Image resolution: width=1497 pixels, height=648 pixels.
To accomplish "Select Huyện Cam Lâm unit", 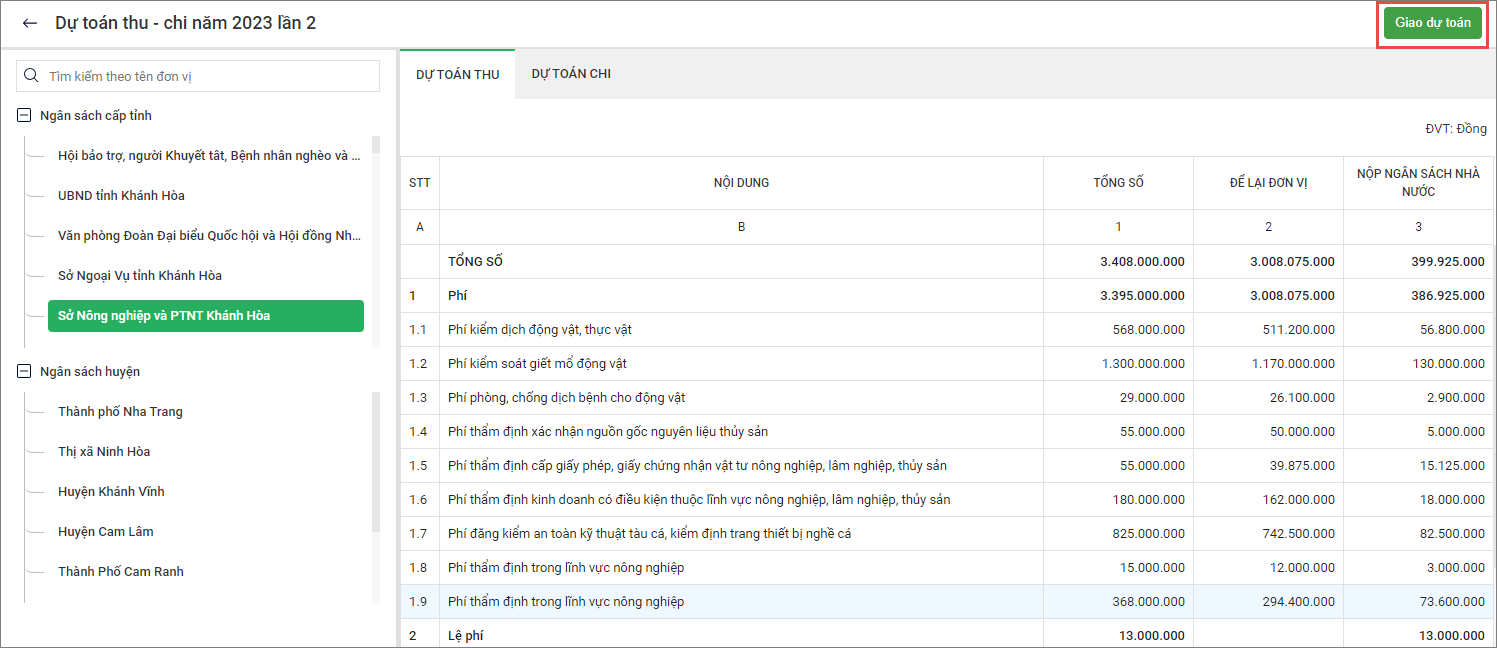I will click(x=106, y=532).
